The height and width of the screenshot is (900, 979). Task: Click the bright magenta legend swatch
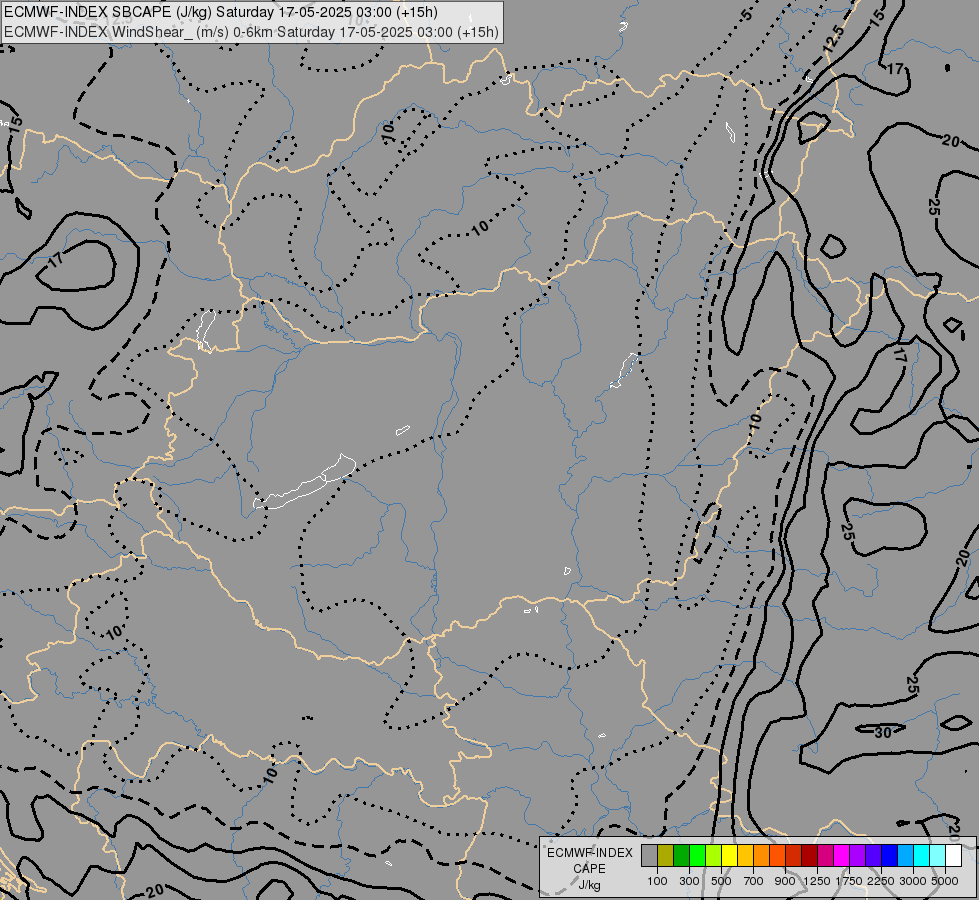coord(842,856)
